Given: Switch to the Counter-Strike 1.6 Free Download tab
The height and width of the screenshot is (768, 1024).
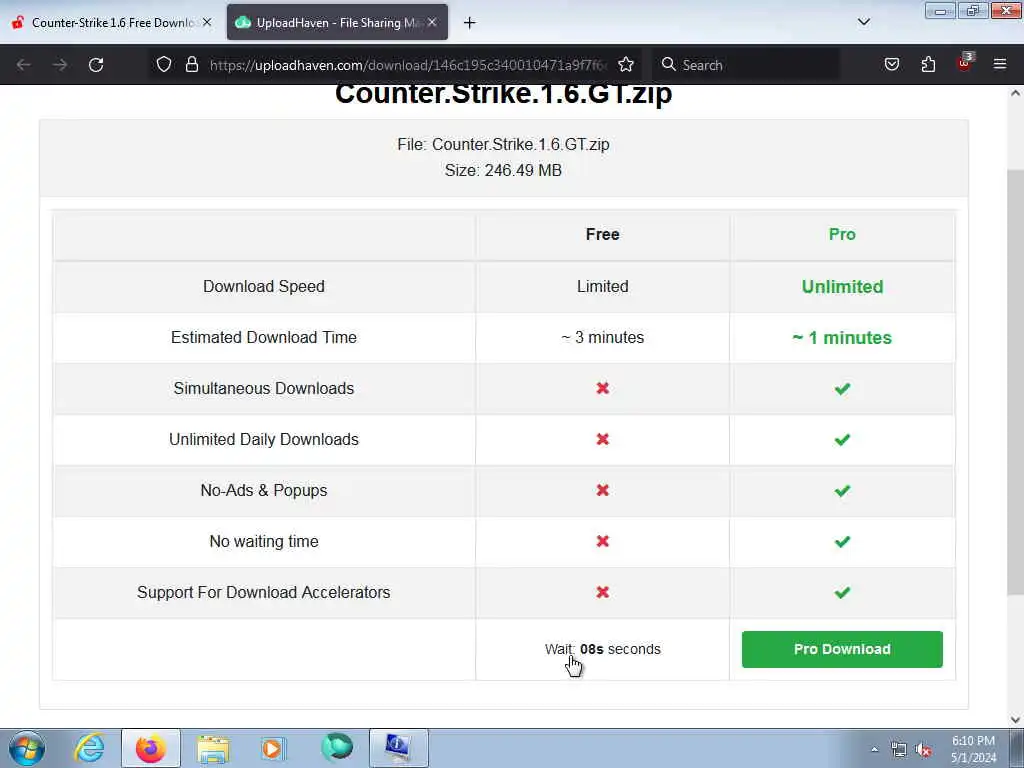Looking at the screenshot, I should coord(112,23).
